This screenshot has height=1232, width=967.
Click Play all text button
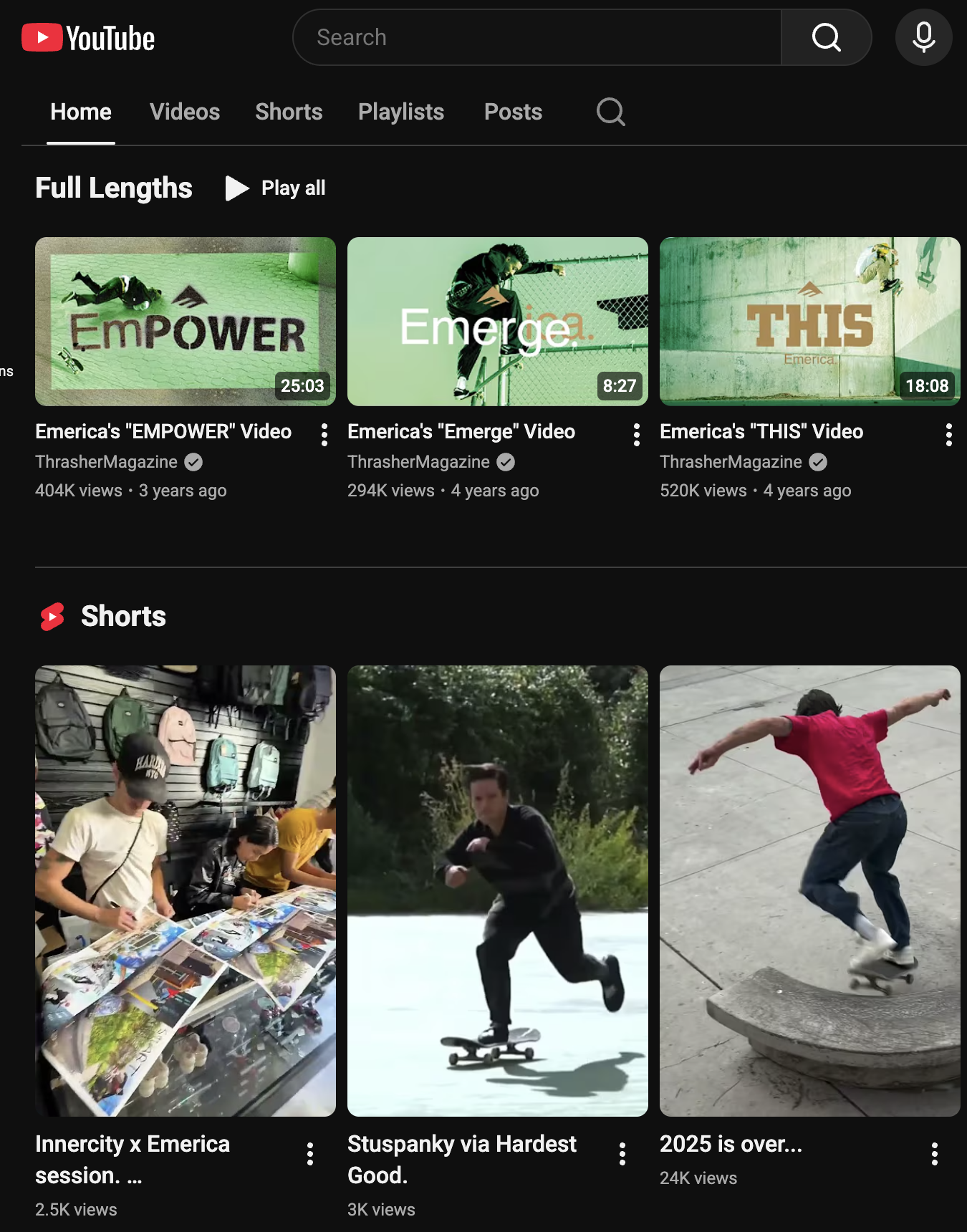pos(294,188)
